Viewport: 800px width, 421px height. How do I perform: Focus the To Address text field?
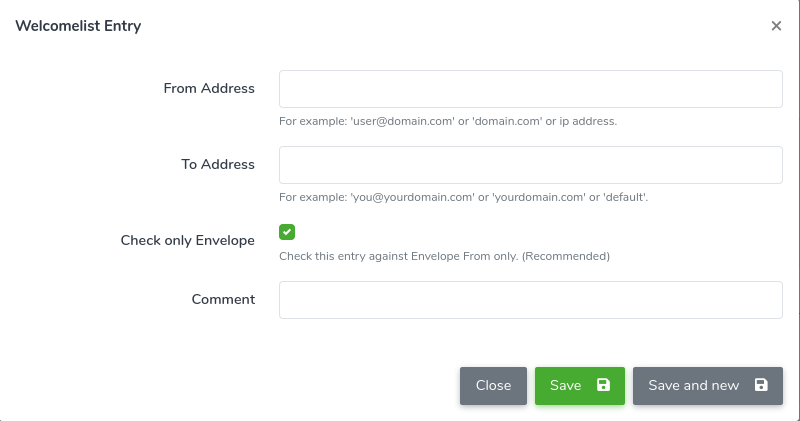point(531,165)
